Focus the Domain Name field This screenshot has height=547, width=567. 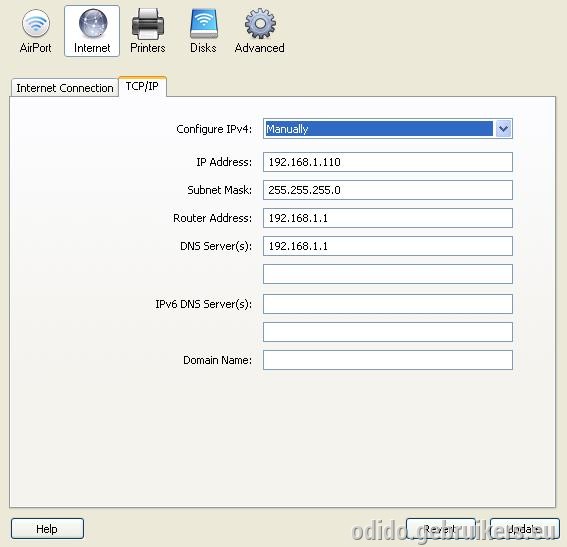click(388, 360)
